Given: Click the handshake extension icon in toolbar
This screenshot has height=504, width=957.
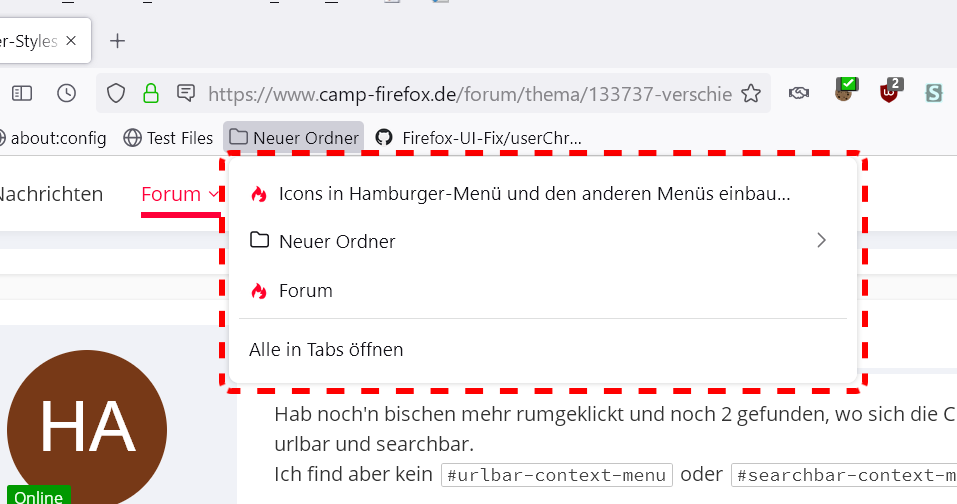Looking at the screenshot, I should (x=798, y=93).
